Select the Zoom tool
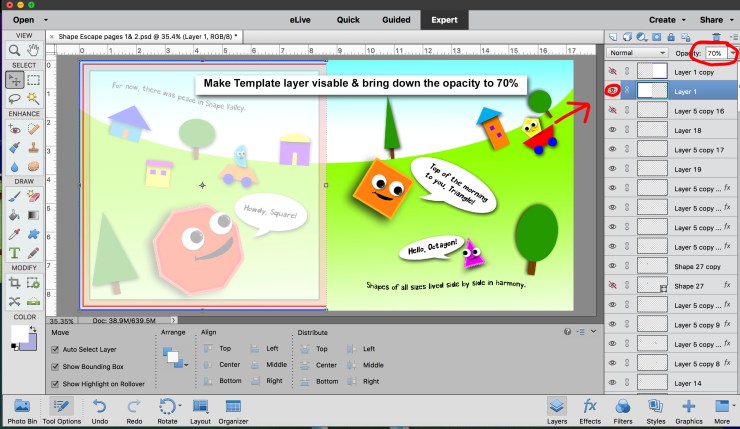Viewport: 740px width, 429px height. (x=14, y=51)
